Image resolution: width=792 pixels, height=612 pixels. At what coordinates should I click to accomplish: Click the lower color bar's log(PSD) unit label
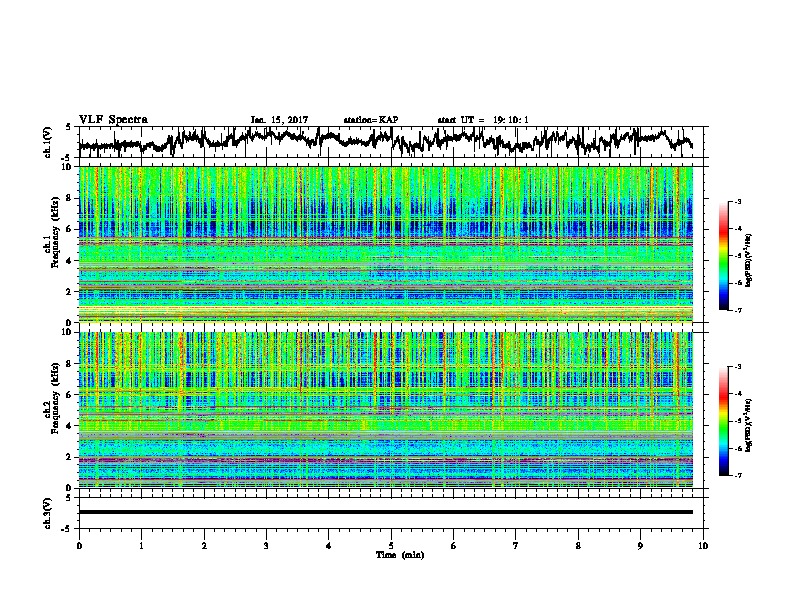click(x=749, y=425)
